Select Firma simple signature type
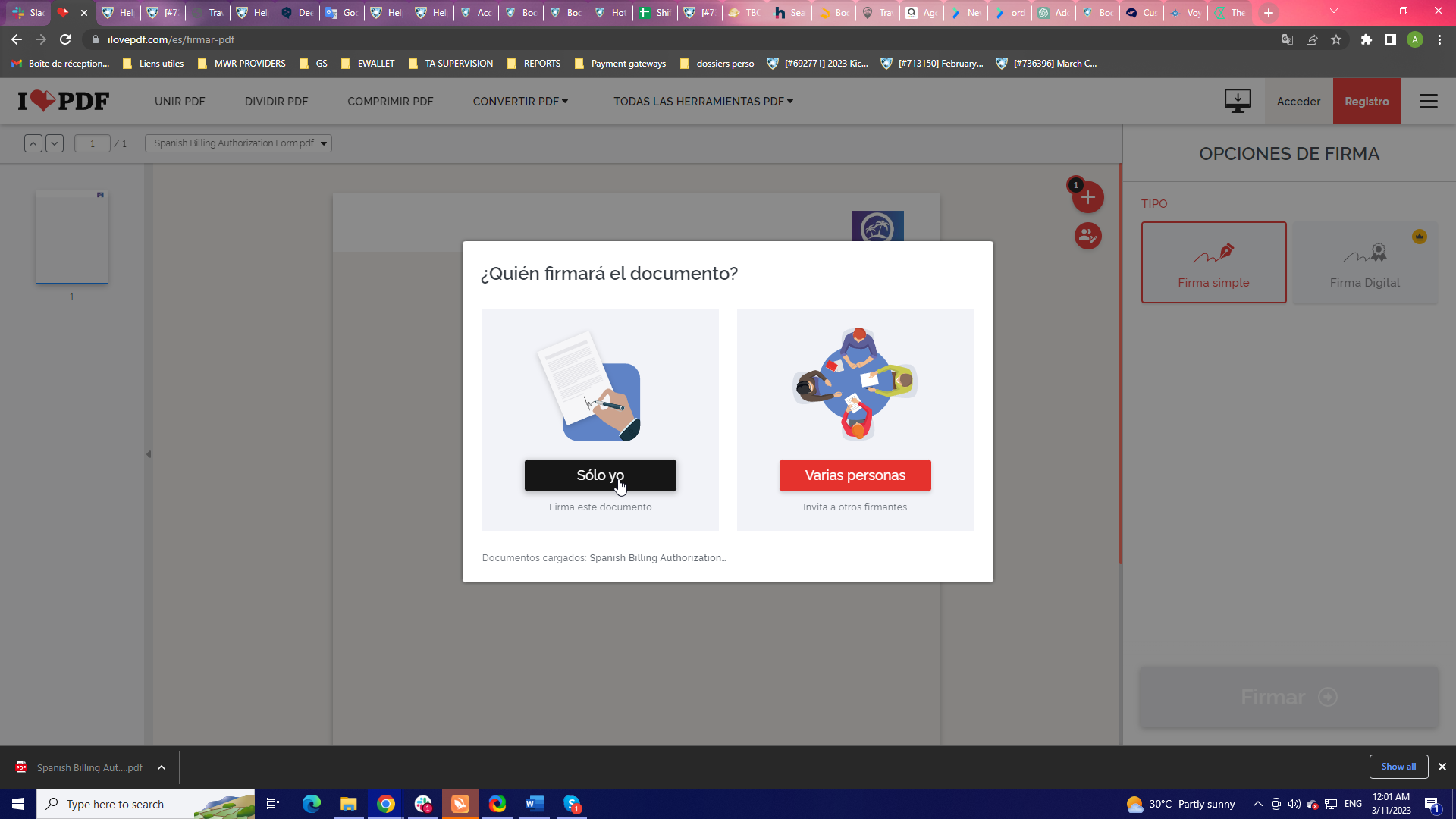This screenshot has width=1456, height=819. click(x=1213, y=262)
